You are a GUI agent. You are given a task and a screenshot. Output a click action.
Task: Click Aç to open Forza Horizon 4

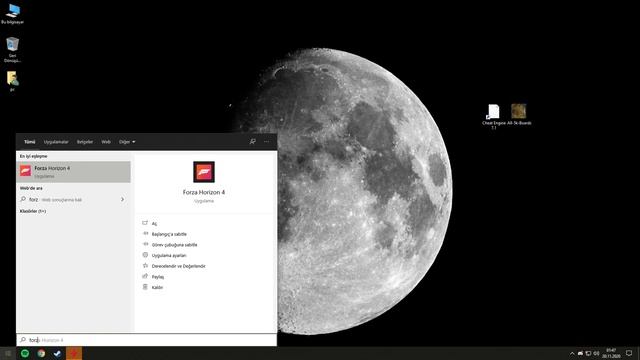(154, 224)
